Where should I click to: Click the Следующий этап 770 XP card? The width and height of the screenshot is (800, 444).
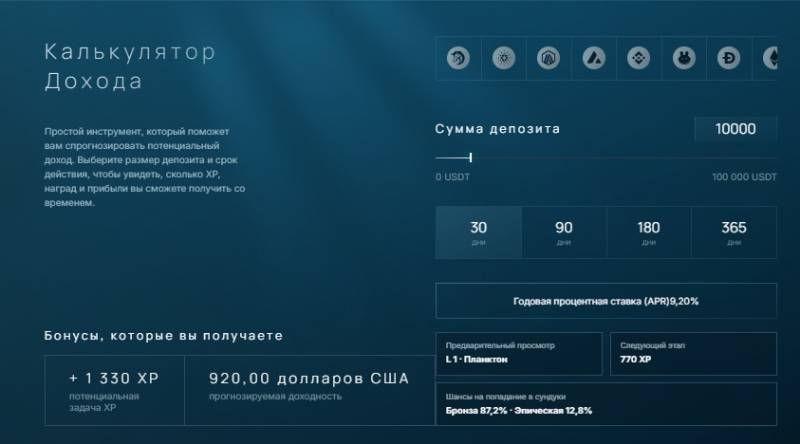[693, 354]
